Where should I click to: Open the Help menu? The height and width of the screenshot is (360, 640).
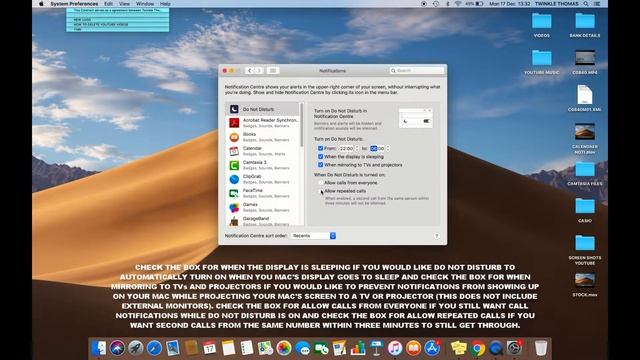click(165, 4)
